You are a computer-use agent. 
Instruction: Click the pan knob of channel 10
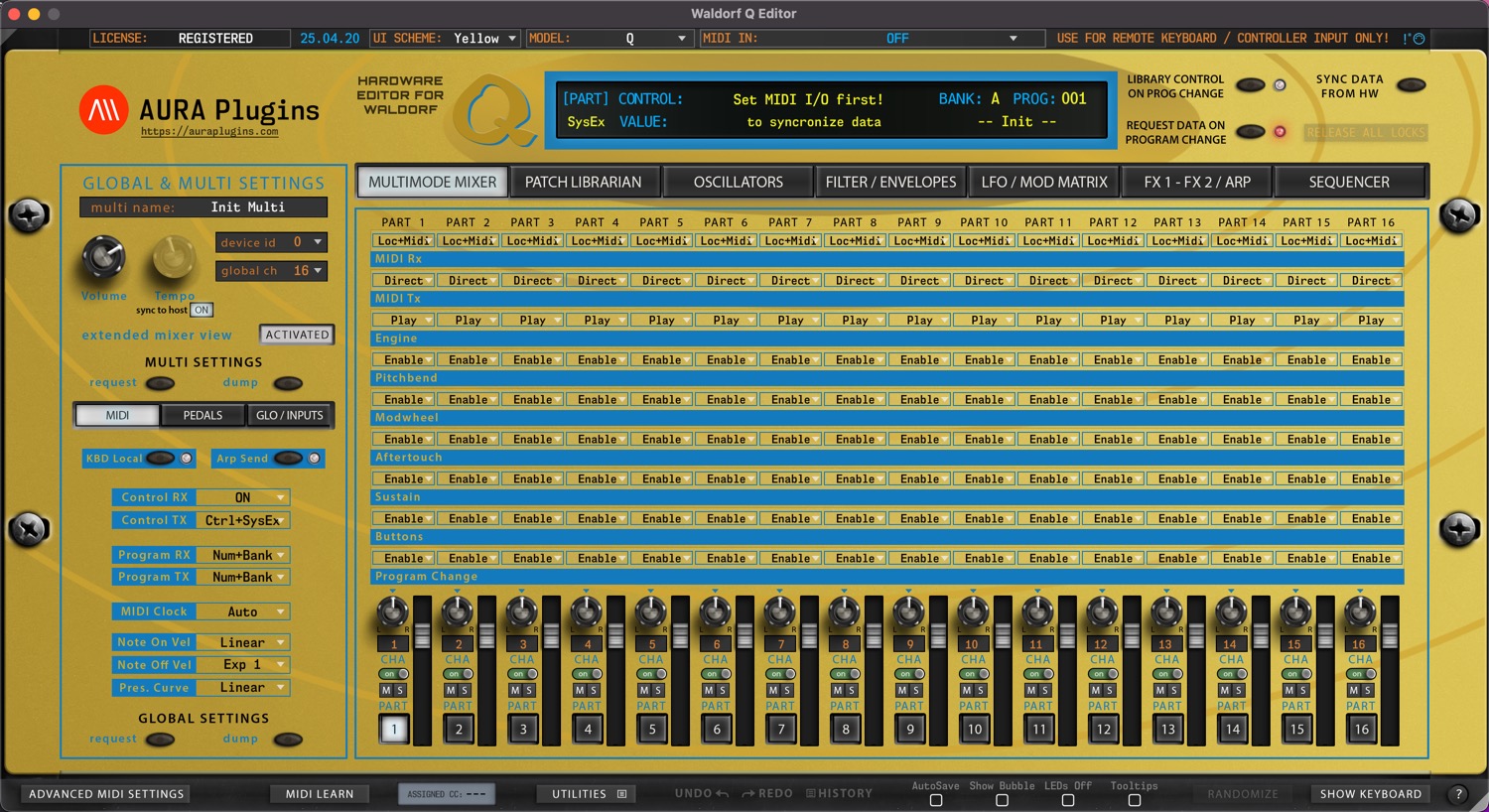pos(974,612)
